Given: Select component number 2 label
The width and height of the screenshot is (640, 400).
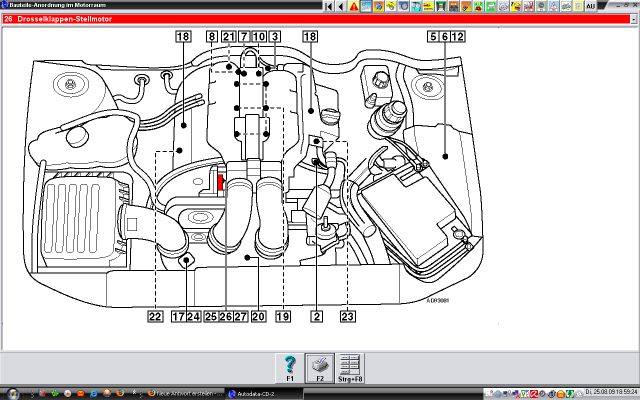Looking at the screenshot, I should [316, 317].
